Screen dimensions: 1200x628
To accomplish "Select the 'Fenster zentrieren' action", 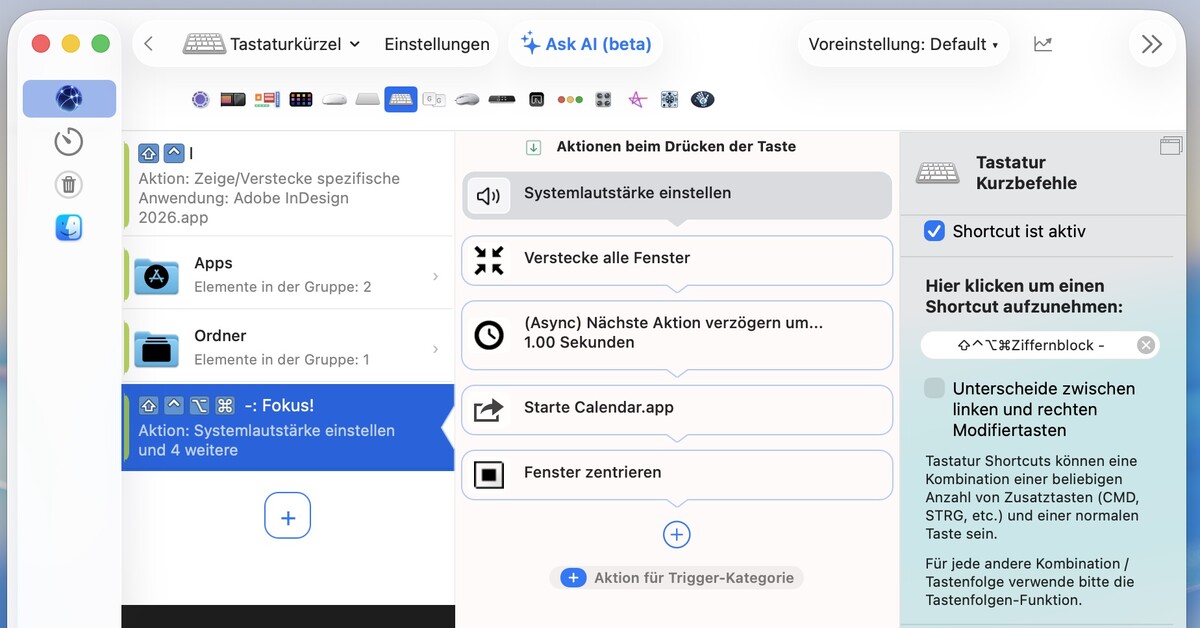I will pos(677,474).
